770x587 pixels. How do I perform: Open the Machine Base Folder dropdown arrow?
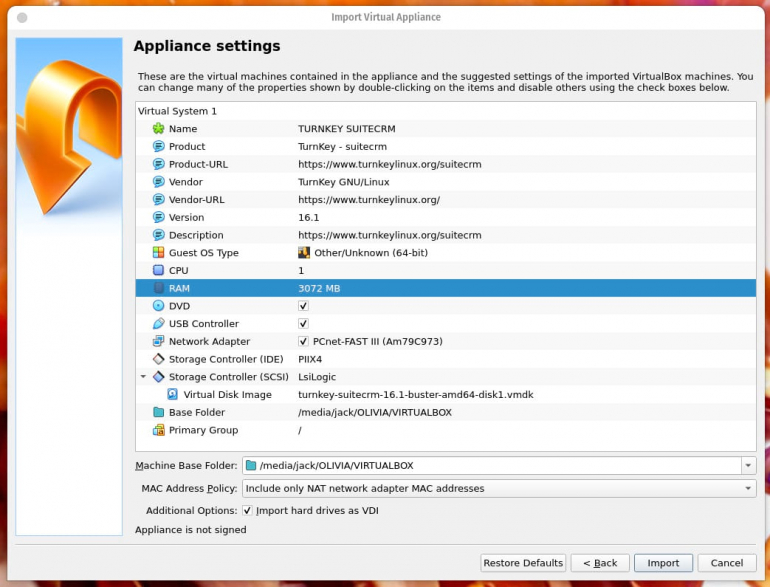(x=748, y=465)
